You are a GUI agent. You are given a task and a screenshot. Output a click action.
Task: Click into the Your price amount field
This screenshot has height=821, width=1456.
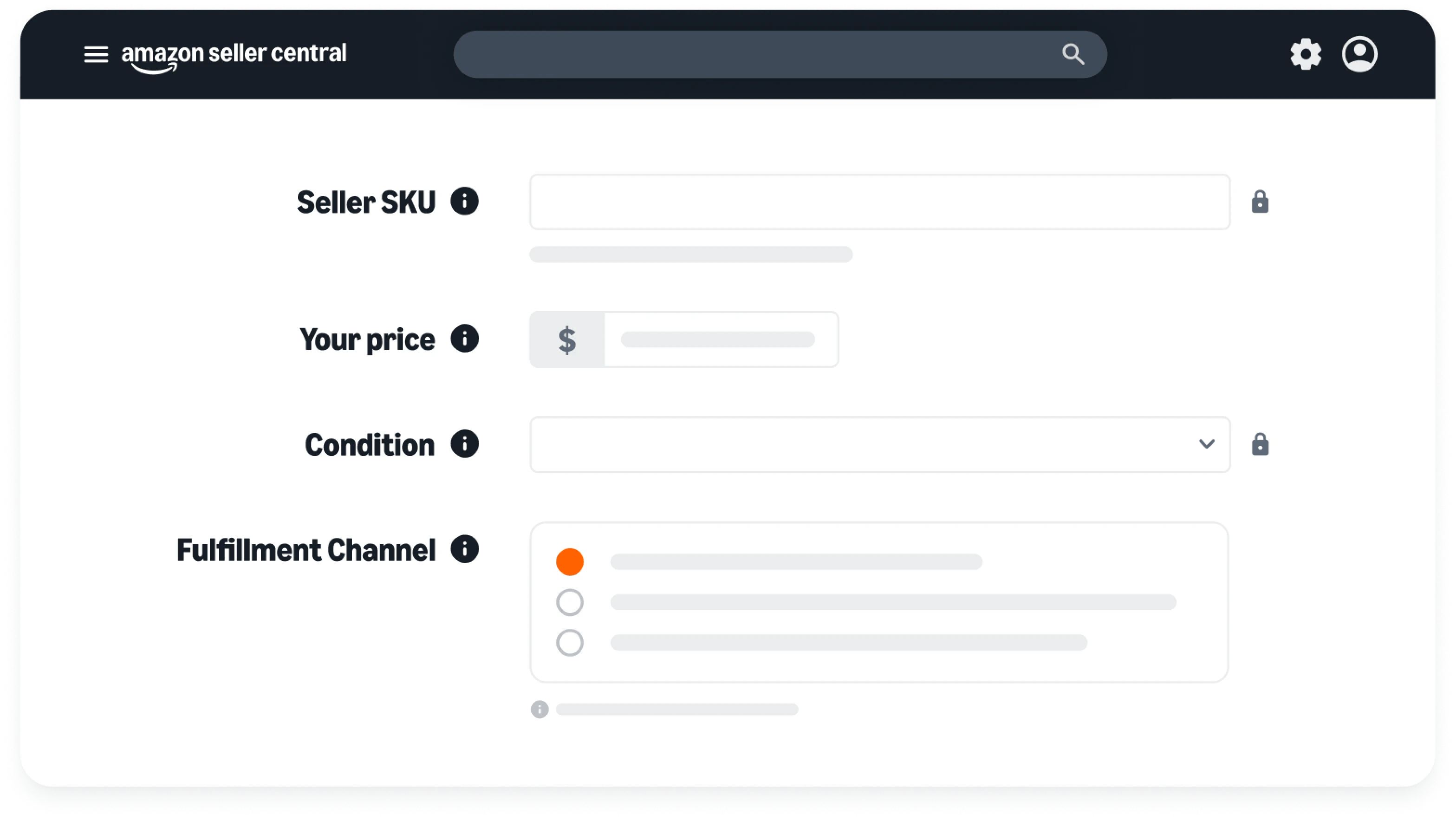[x=721, y=339]
